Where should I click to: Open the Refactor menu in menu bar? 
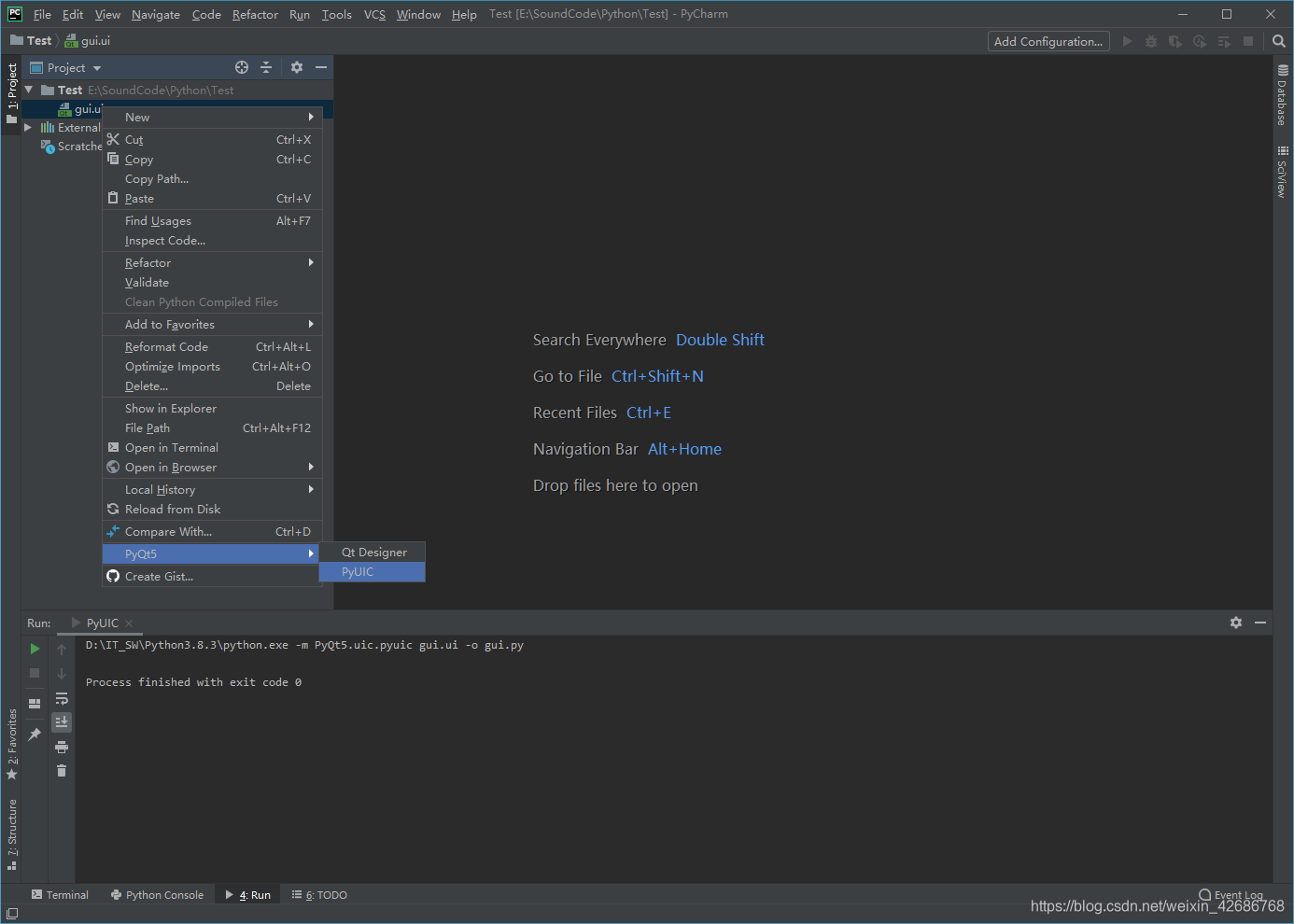[255, 14]
